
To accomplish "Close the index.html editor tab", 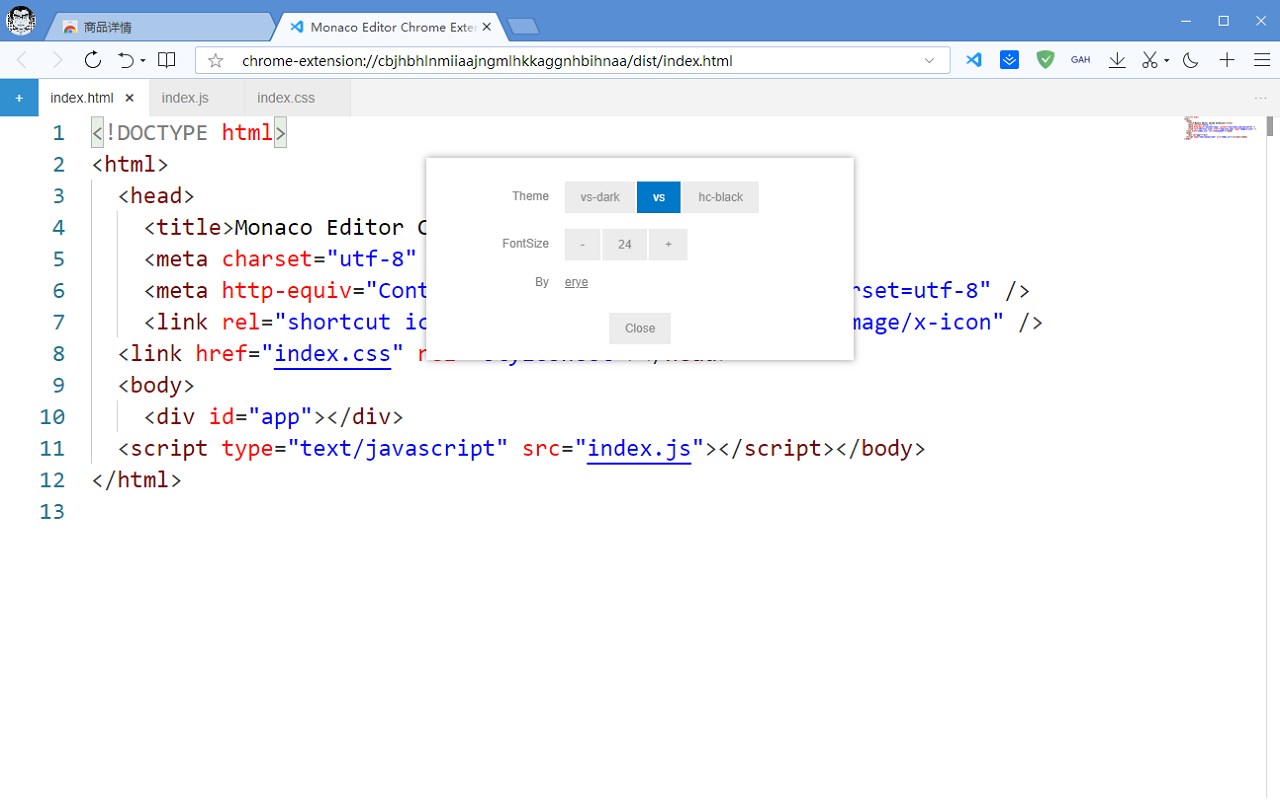I will click(130, 98).
